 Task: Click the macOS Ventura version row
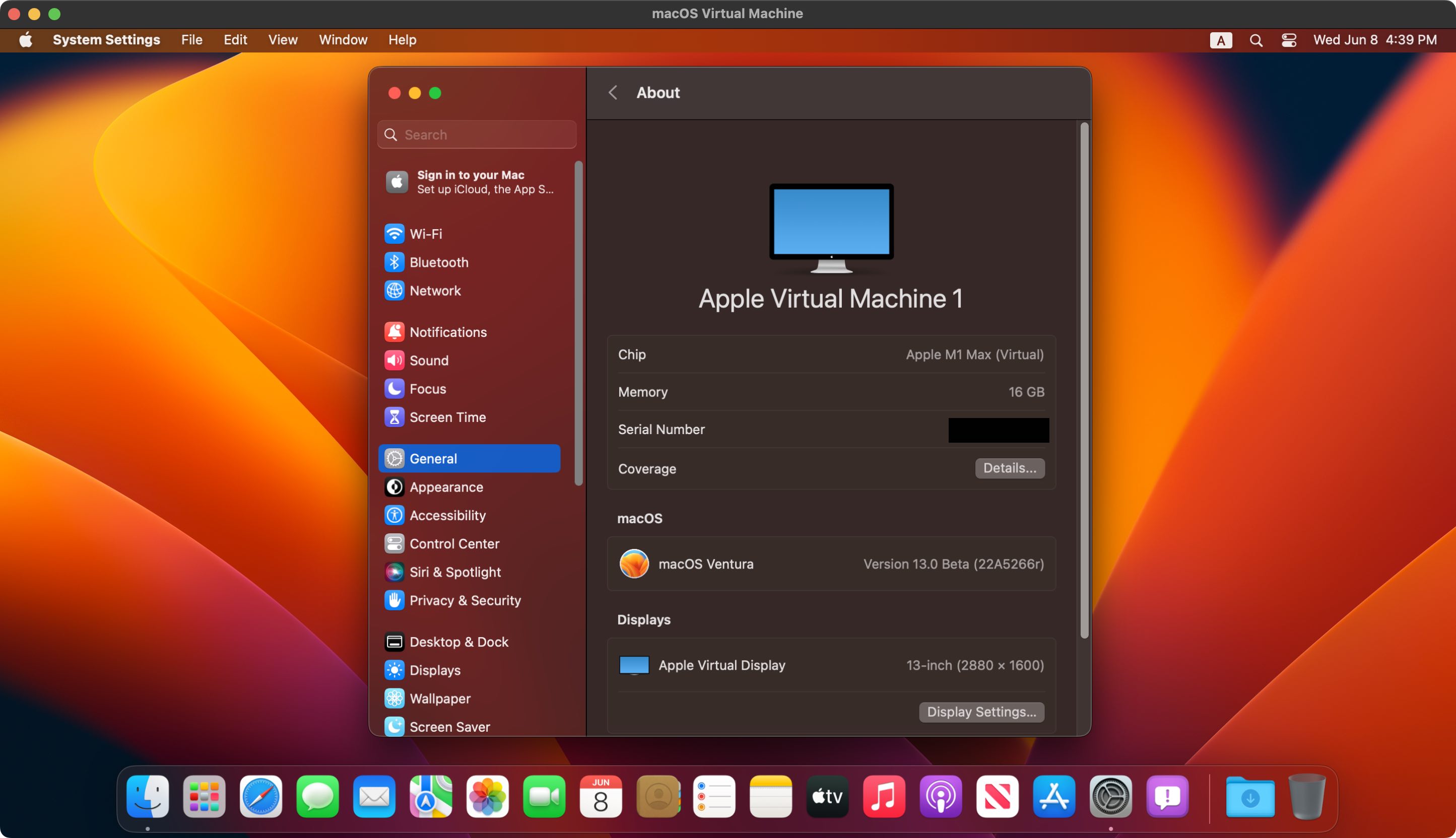[831, 564]
